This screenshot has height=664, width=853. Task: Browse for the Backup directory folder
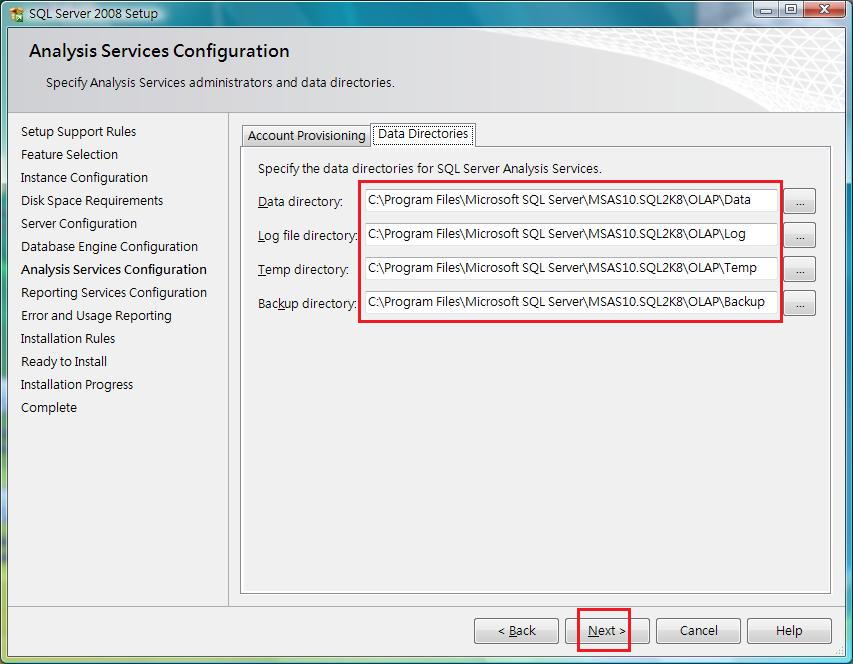pyautogui.click(x=800, y=303)
